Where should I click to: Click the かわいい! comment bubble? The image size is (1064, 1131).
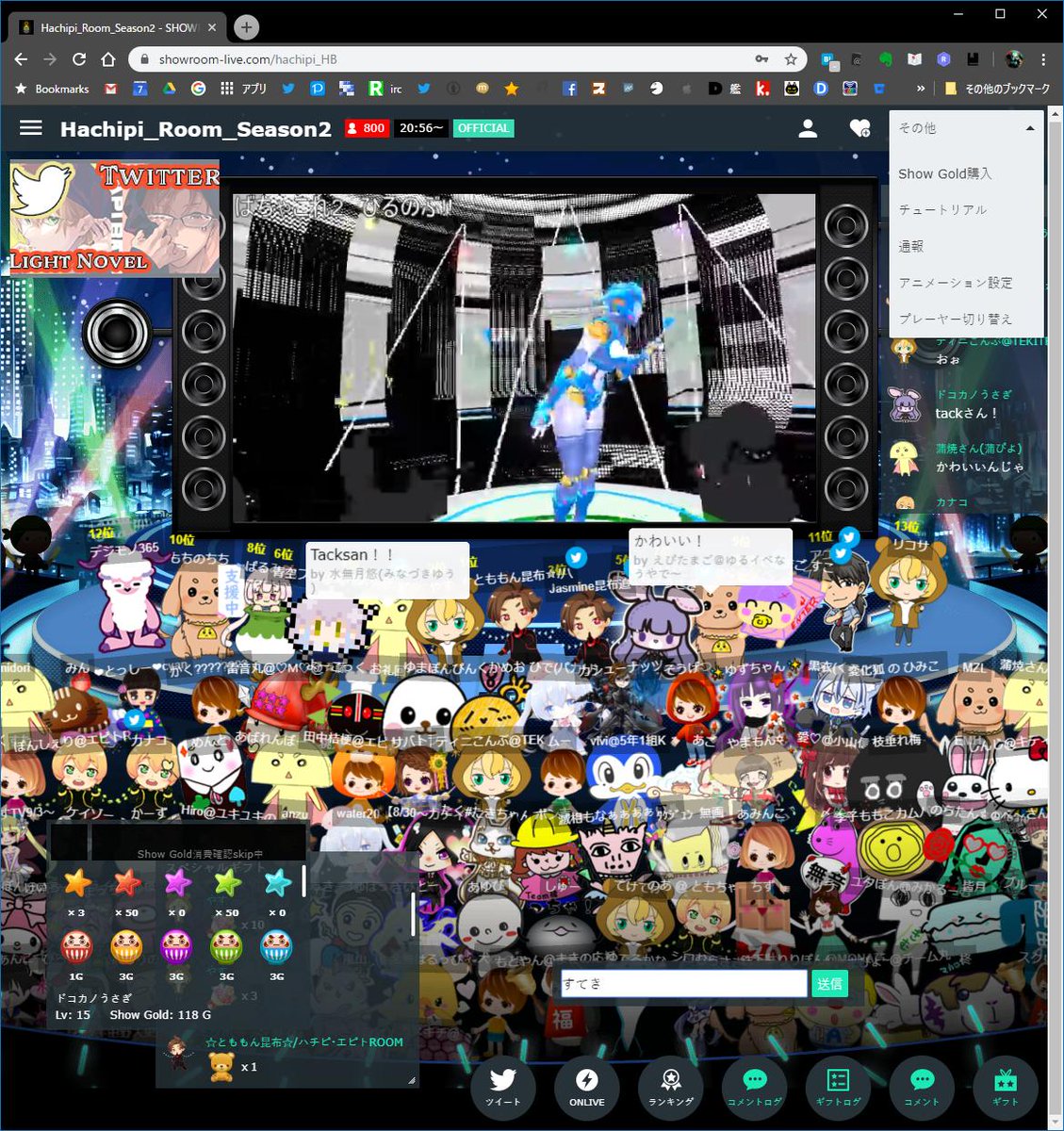click(711, 556)
